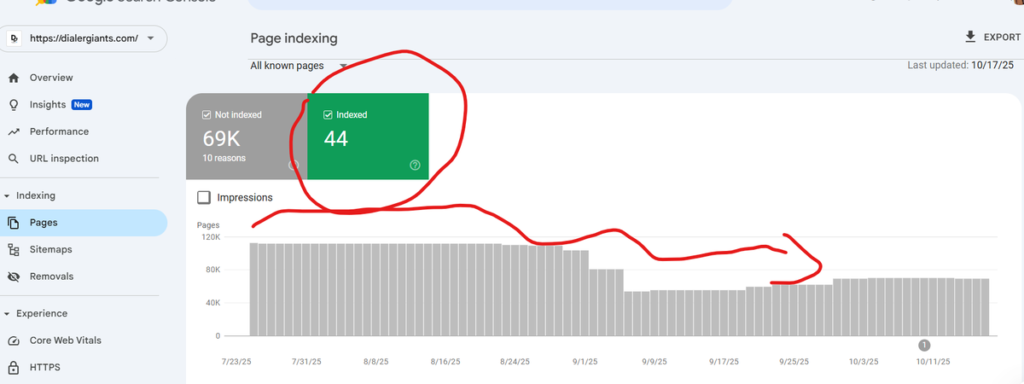Screen dimensions: 1024x384
Task: Click the Pages documents icon
Action: click(x=13, y=223)
